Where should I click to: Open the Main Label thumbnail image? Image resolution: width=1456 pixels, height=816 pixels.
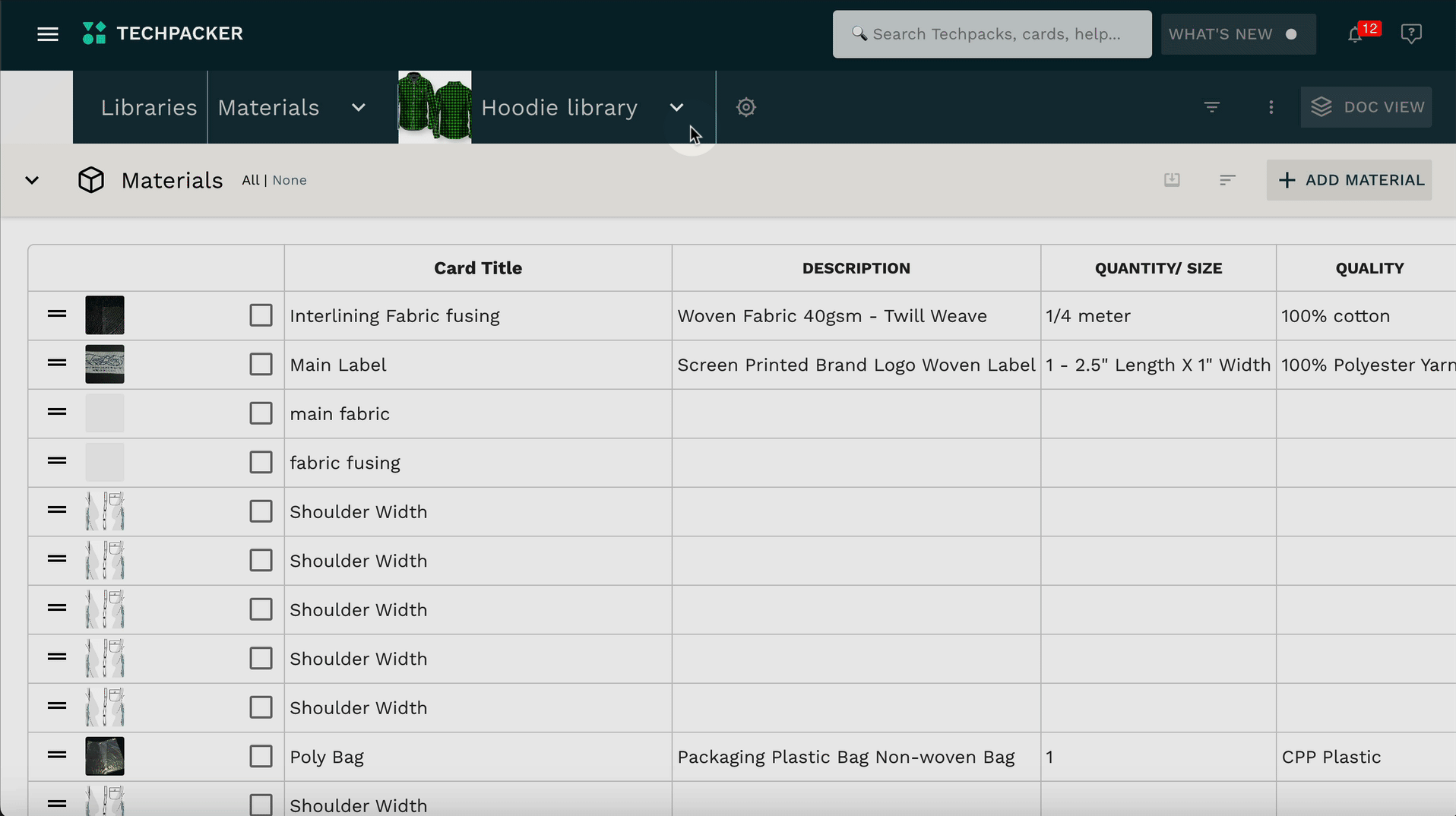pos(105,364)
